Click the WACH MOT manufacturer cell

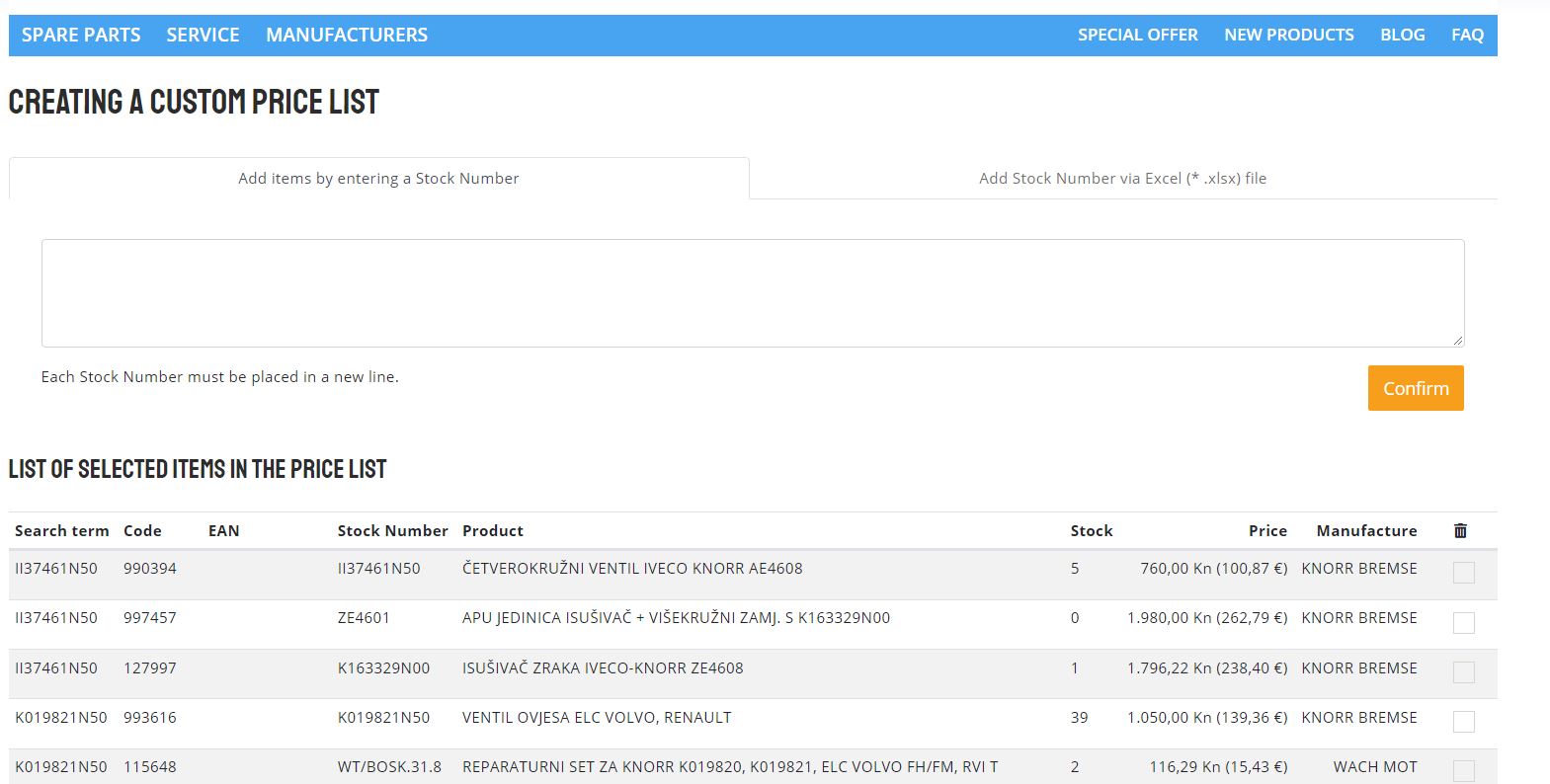1375,767
